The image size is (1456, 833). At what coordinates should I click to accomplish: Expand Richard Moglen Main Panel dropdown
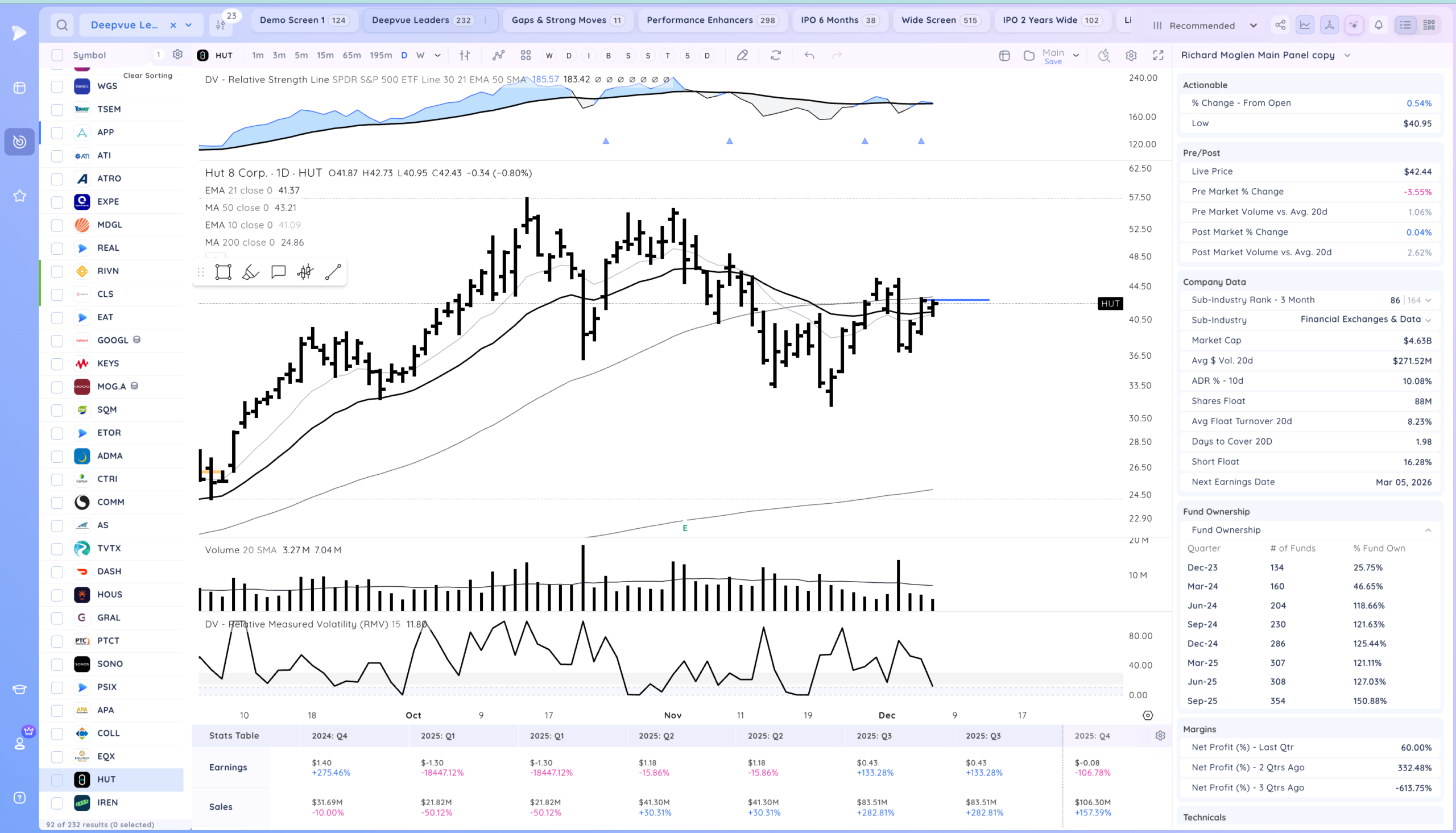click(1347, 56)
